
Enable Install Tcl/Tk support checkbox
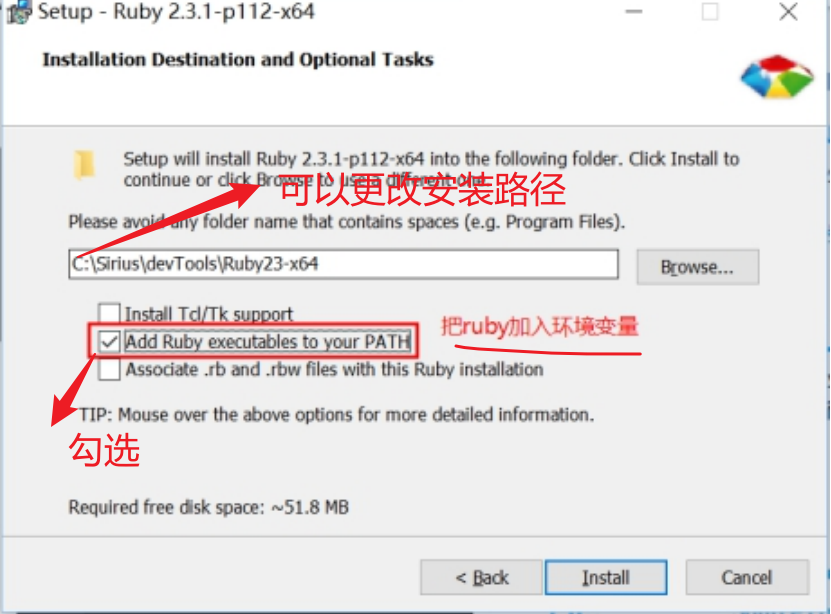(109, 314)
